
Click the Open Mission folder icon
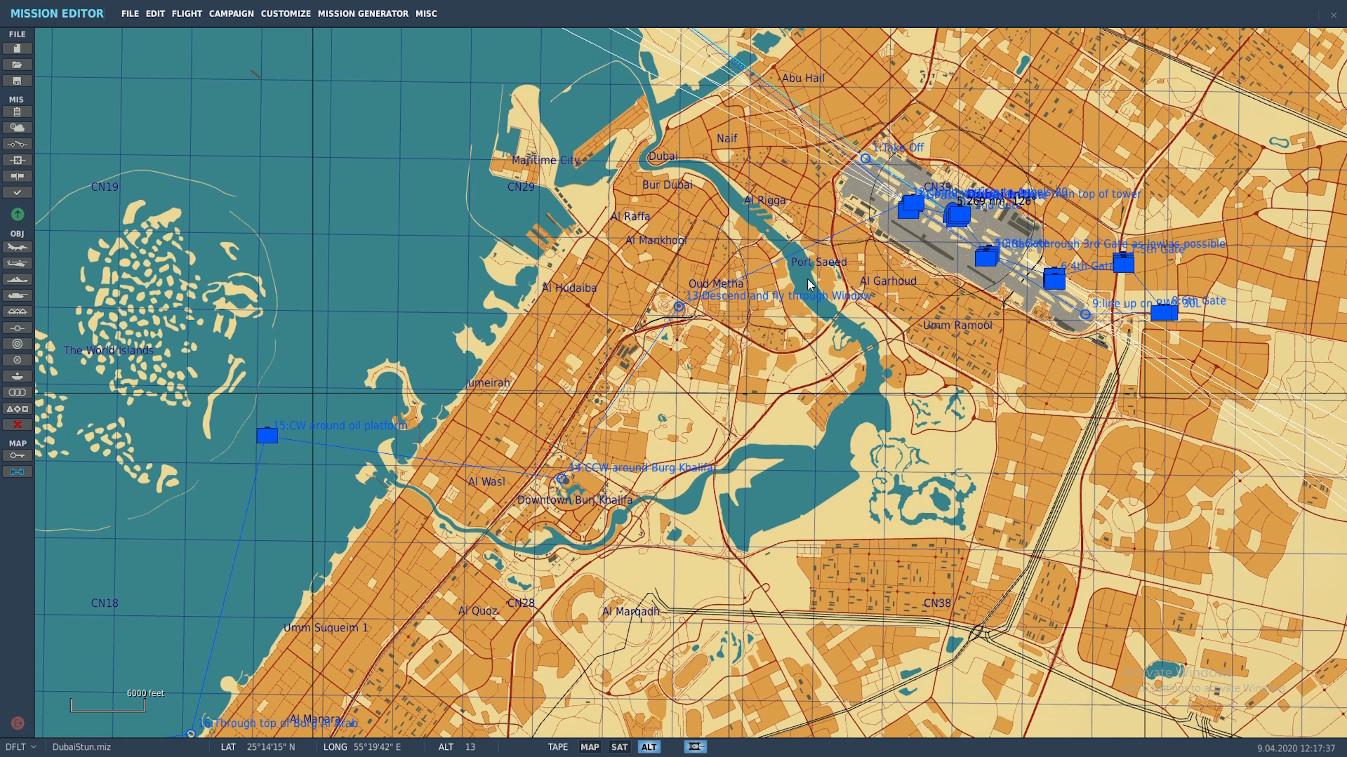coord(17,65)
